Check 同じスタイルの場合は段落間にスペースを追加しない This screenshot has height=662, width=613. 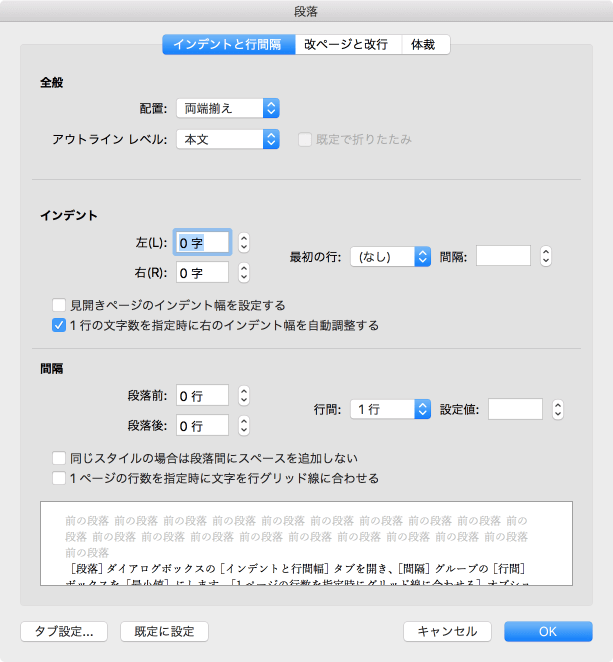pos(59,458)
